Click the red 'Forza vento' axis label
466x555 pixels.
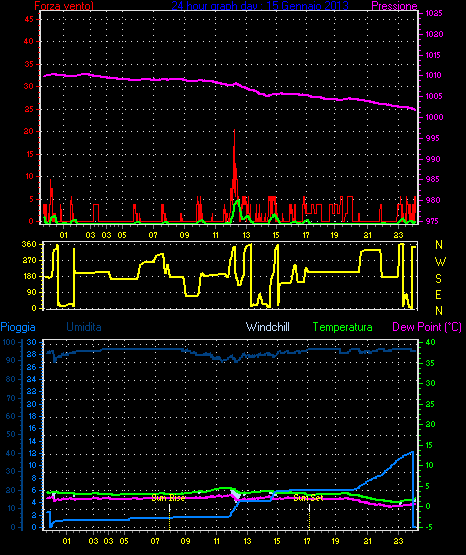[x=64, y=6]
